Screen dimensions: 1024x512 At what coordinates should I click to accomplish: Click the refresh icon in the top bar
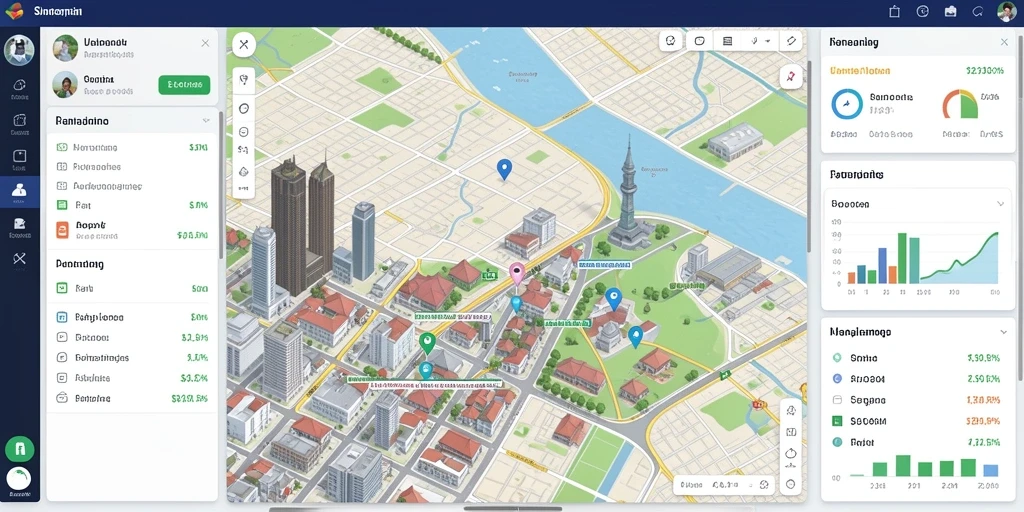pos(978,11)
